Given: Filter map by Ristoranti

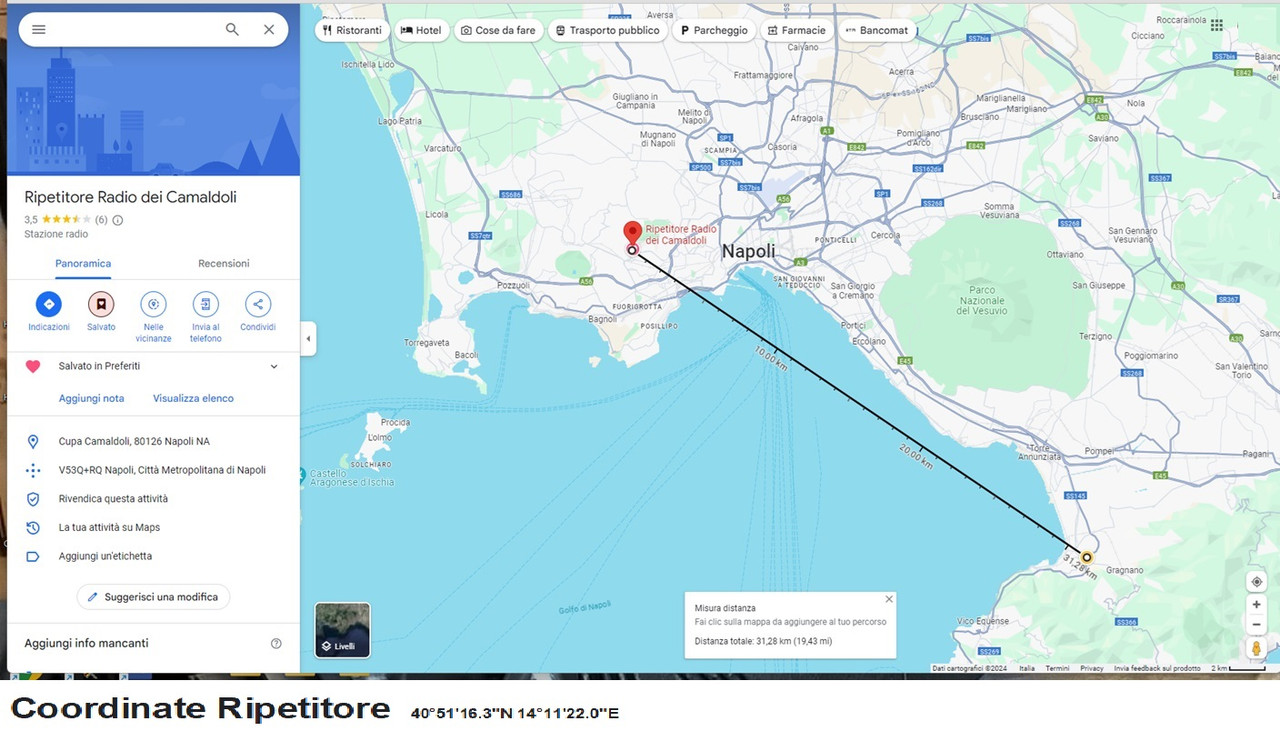Looking at the screenshot, I should tap(352, 30).
